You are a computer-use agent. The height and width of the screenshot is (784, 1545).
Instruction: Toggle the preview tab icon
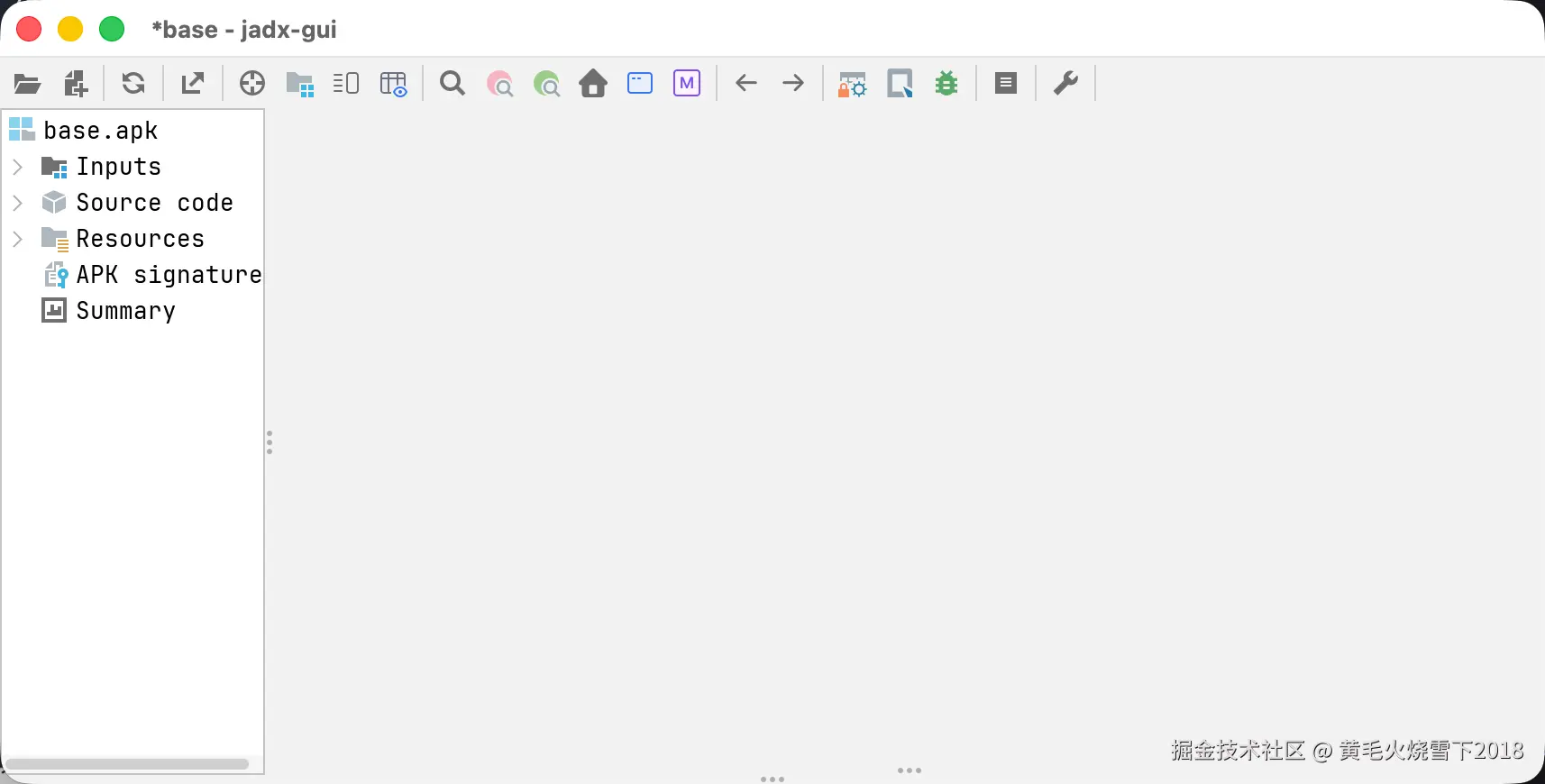click(x=346, y=84)
